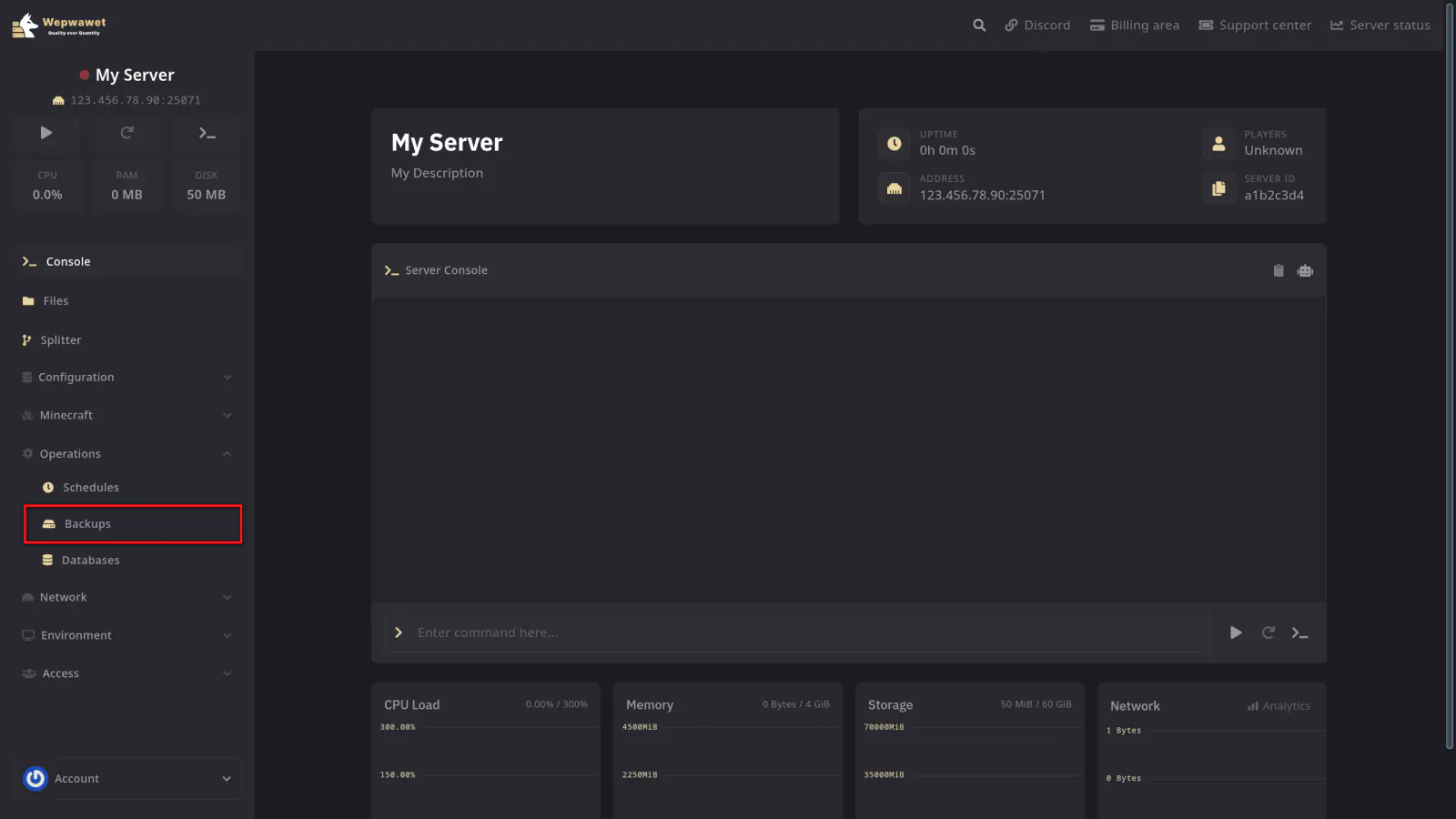Restart server via sidebar restart icon
1456x819 pixels.
pos(126,133)
